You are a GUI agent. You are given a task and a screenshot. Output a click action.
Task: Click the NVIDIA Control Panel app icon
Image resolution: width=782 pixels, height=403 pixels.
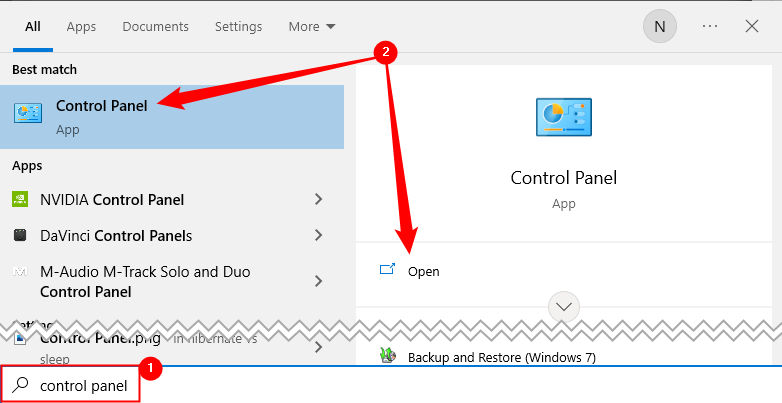[20, 199]
